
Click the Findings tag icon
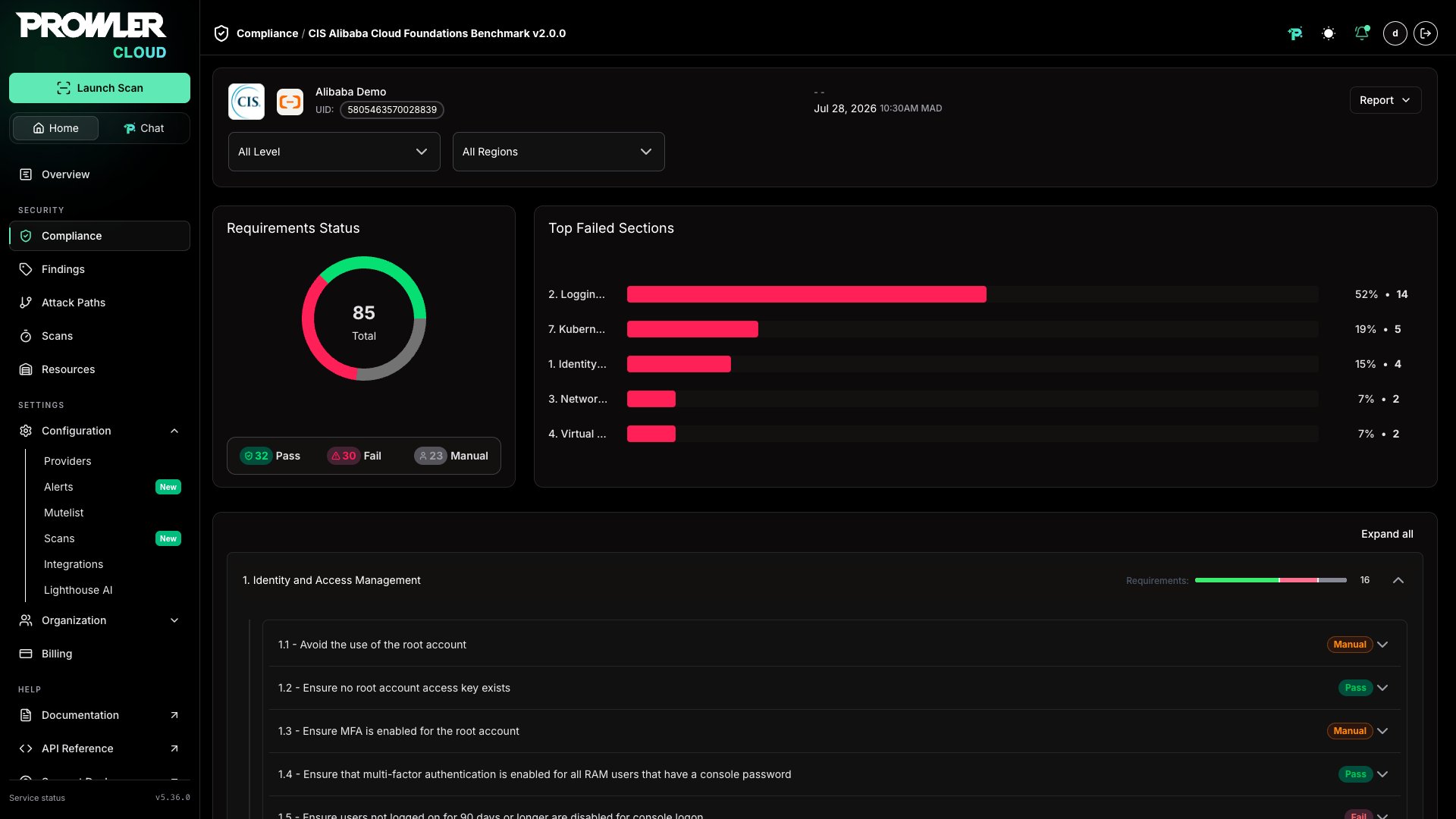[x=26, y=269]
